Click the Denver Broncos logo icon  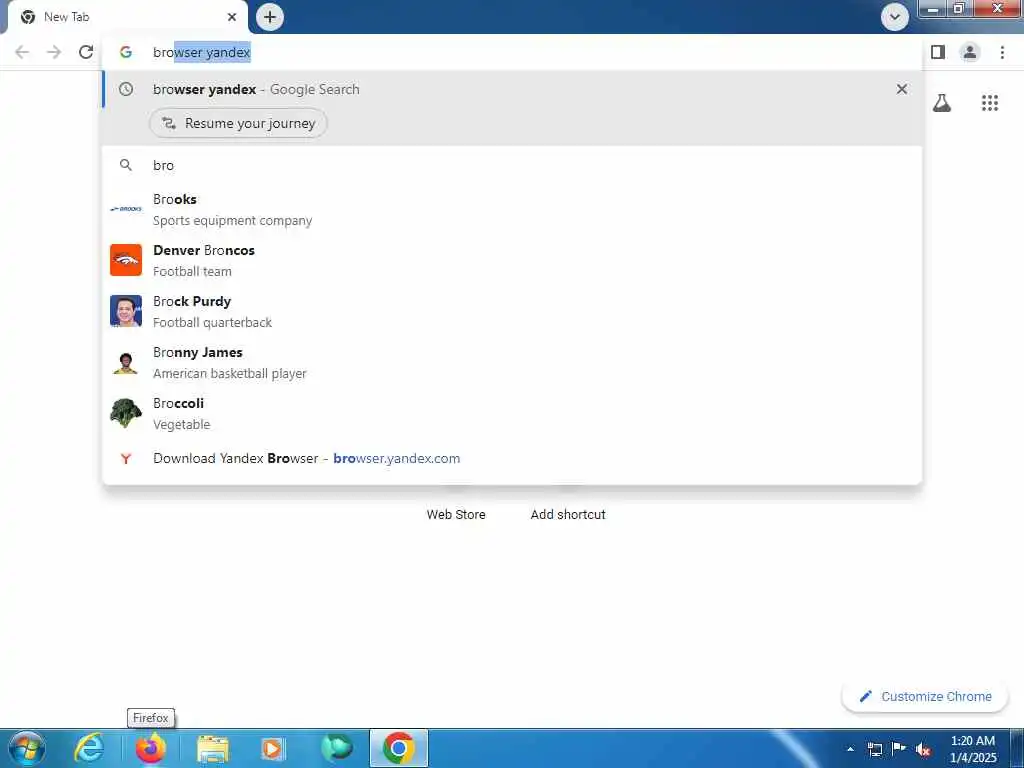[126, 260]
